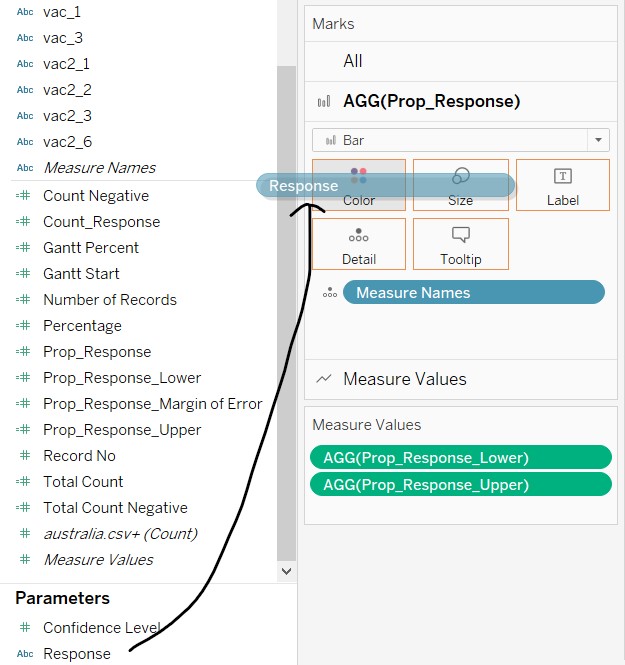Image resolution: width=625 pixels, height=665 pixels.
Task: Select the Confidence Level parameter
Action: [101, 628]
